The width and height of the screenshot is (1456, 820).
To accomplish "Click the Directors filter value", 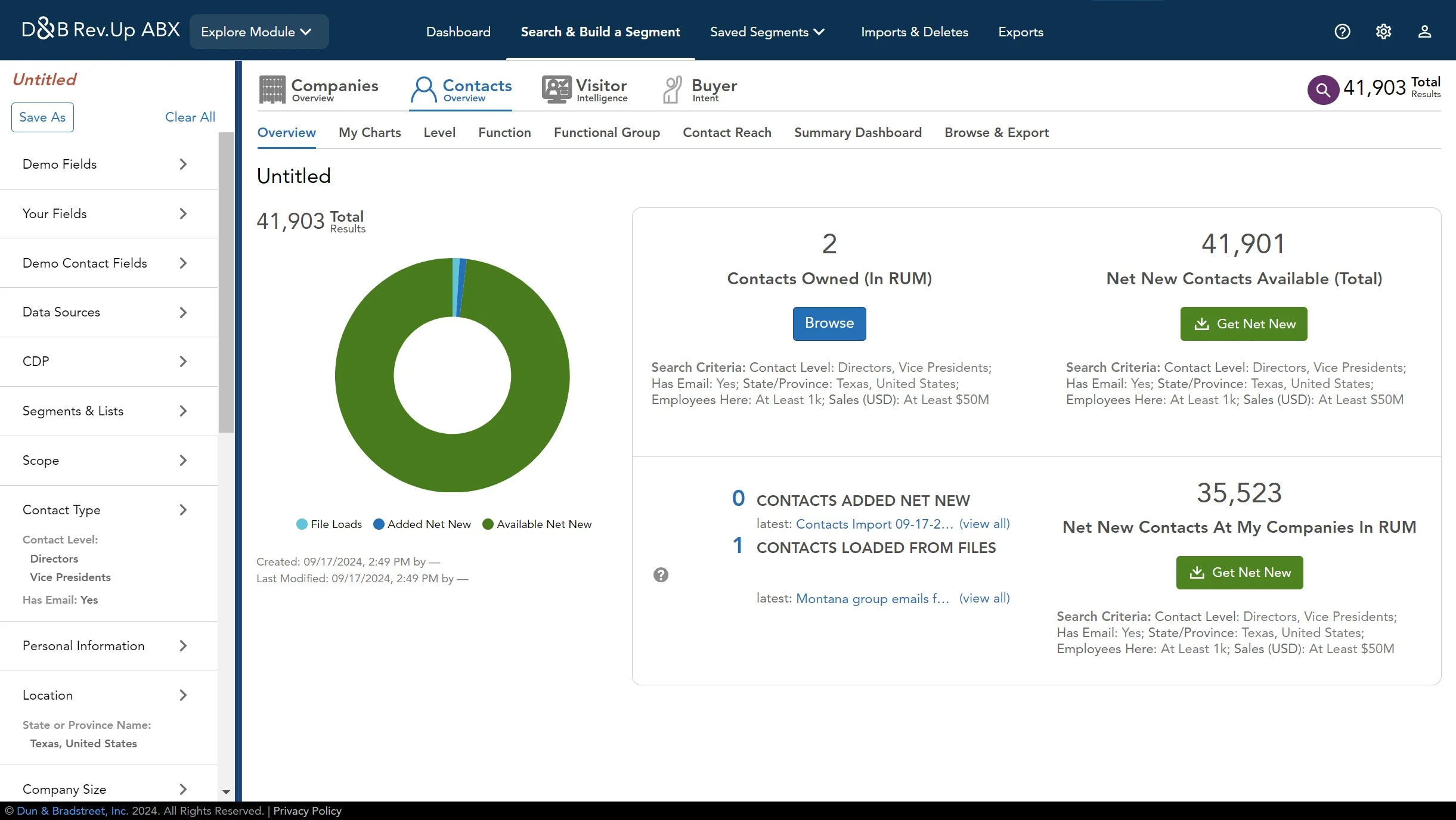I will tap(54, 559).
